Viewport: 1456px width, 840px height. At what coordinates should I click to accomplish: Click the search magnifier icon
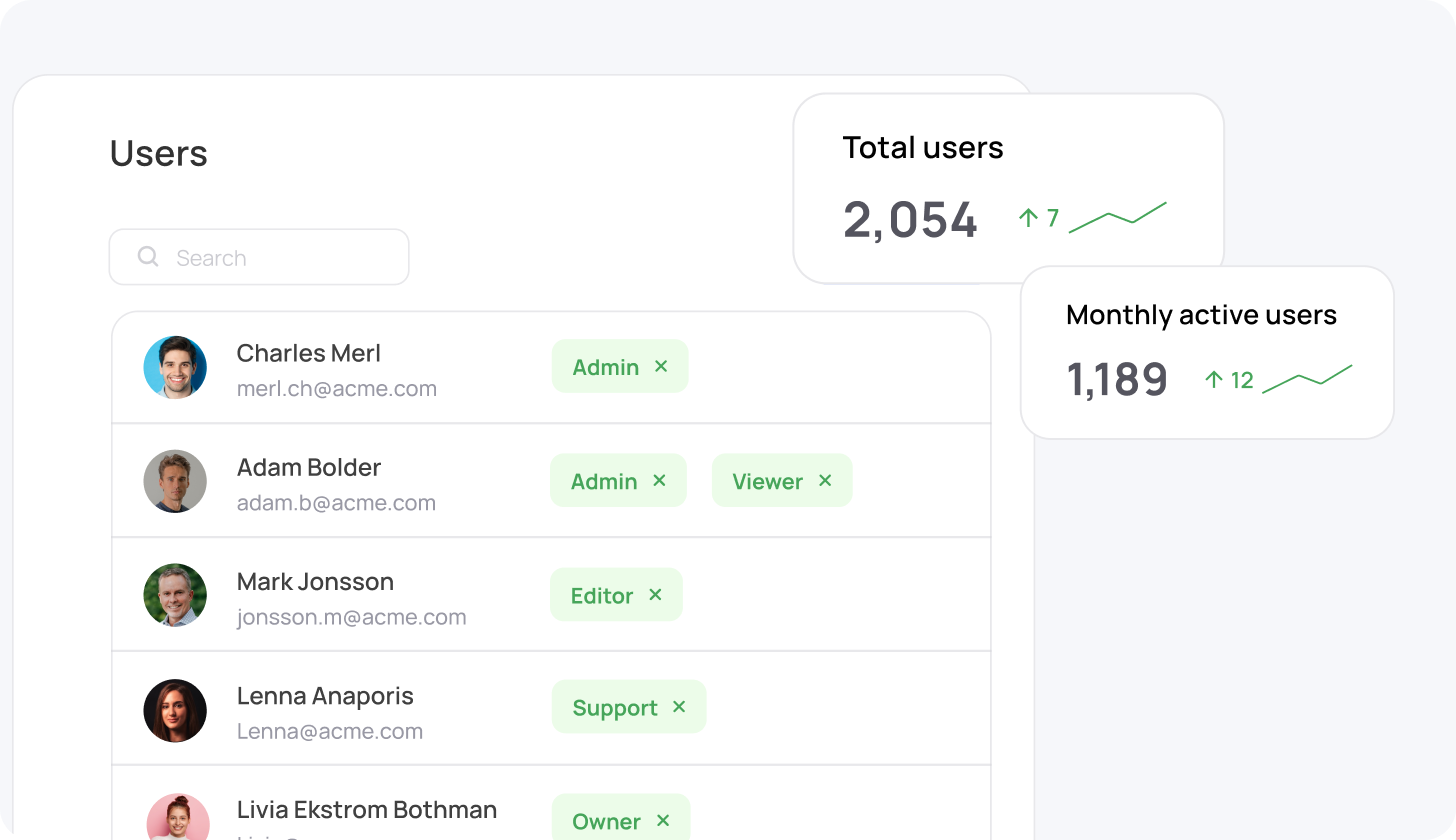point(148,257)
